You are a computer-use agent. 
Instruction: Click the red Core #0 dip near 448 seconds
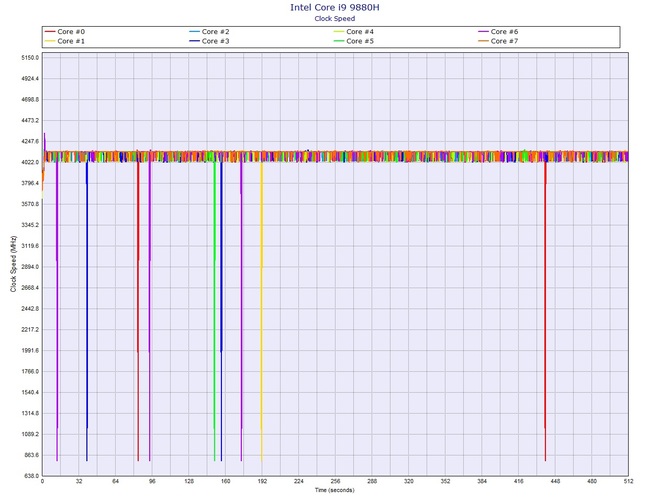pos(545,312)
